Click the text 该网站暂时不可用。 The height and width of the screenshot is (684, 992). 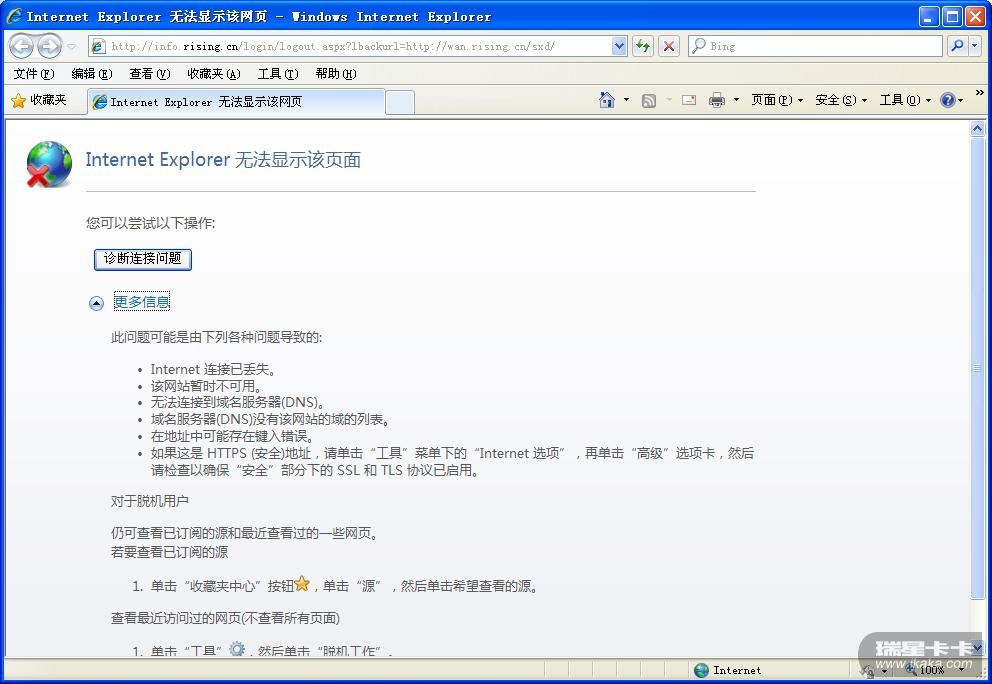coord(206,386)
